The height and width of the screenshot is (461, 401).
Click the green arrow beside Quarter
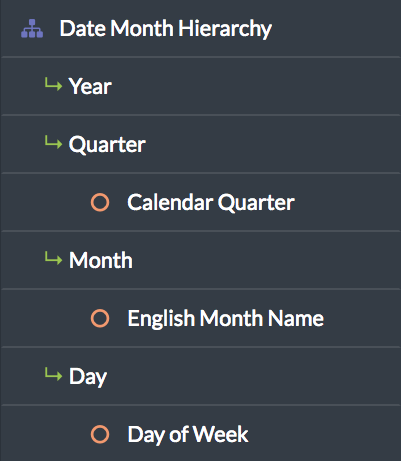pos(53,142)
